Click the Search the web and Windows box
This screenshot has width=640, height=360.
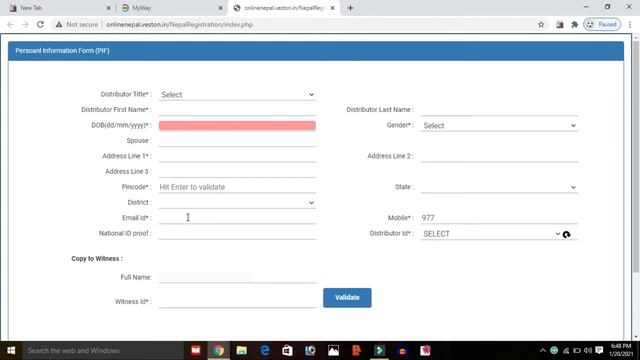tap(103, 351)
